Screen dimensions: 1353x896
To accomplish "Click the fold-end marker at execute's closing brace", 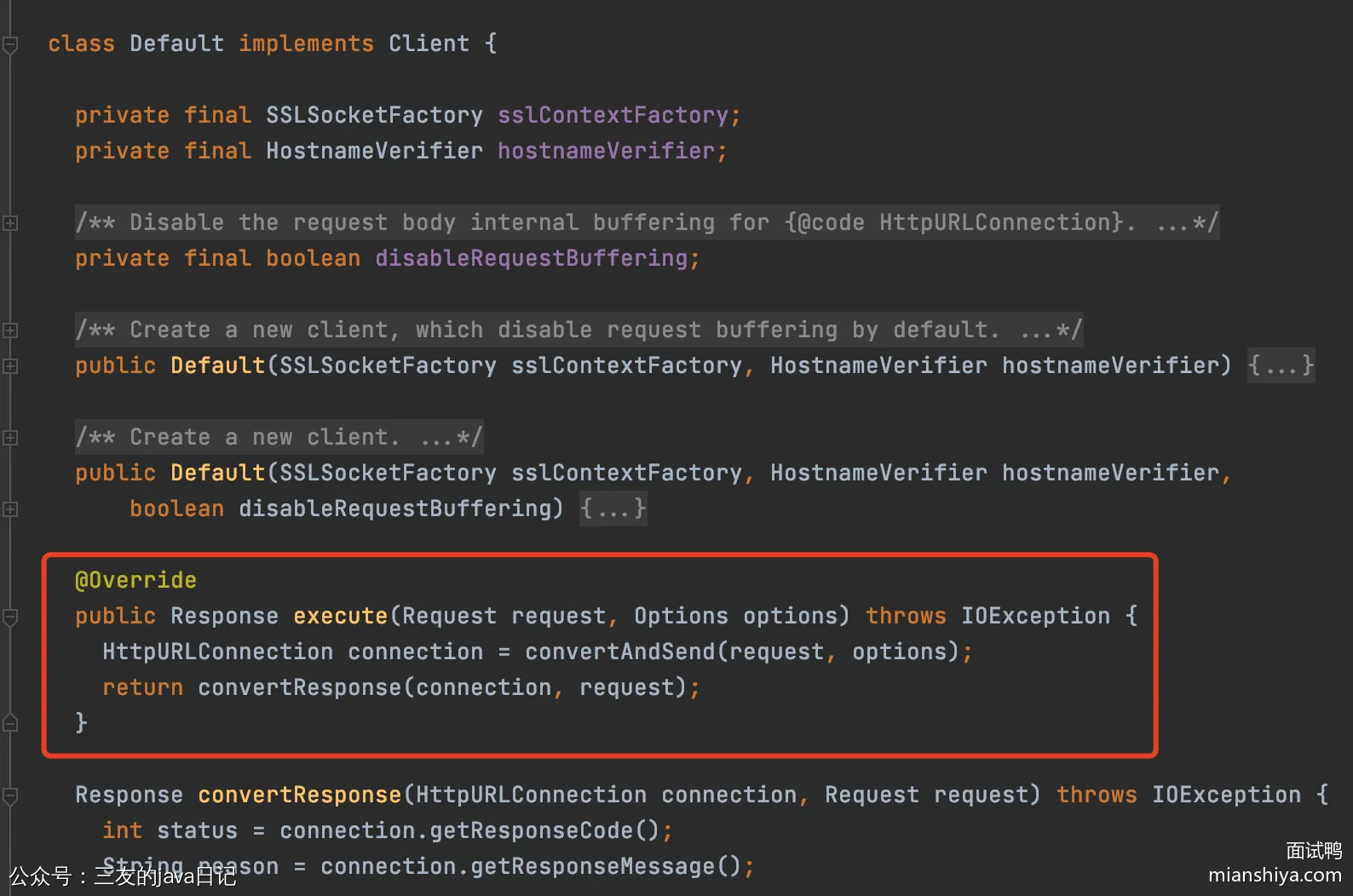I will tap(10, 723).
